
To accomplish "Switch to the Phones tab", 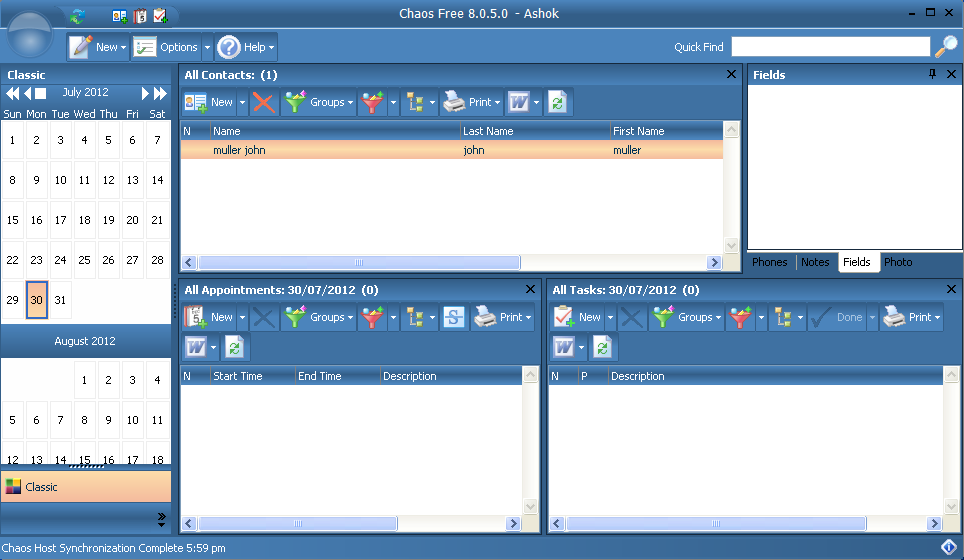I will [770, 262].
